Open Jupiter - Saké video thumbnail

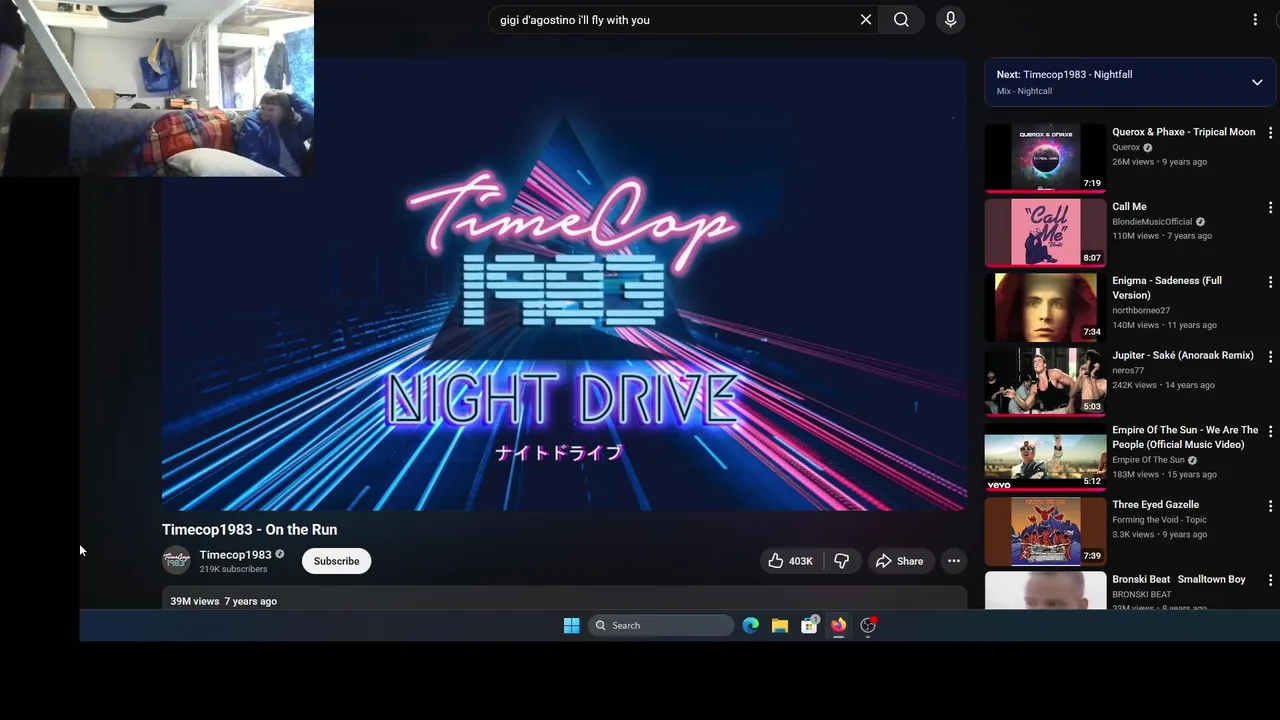point(1045,381)
